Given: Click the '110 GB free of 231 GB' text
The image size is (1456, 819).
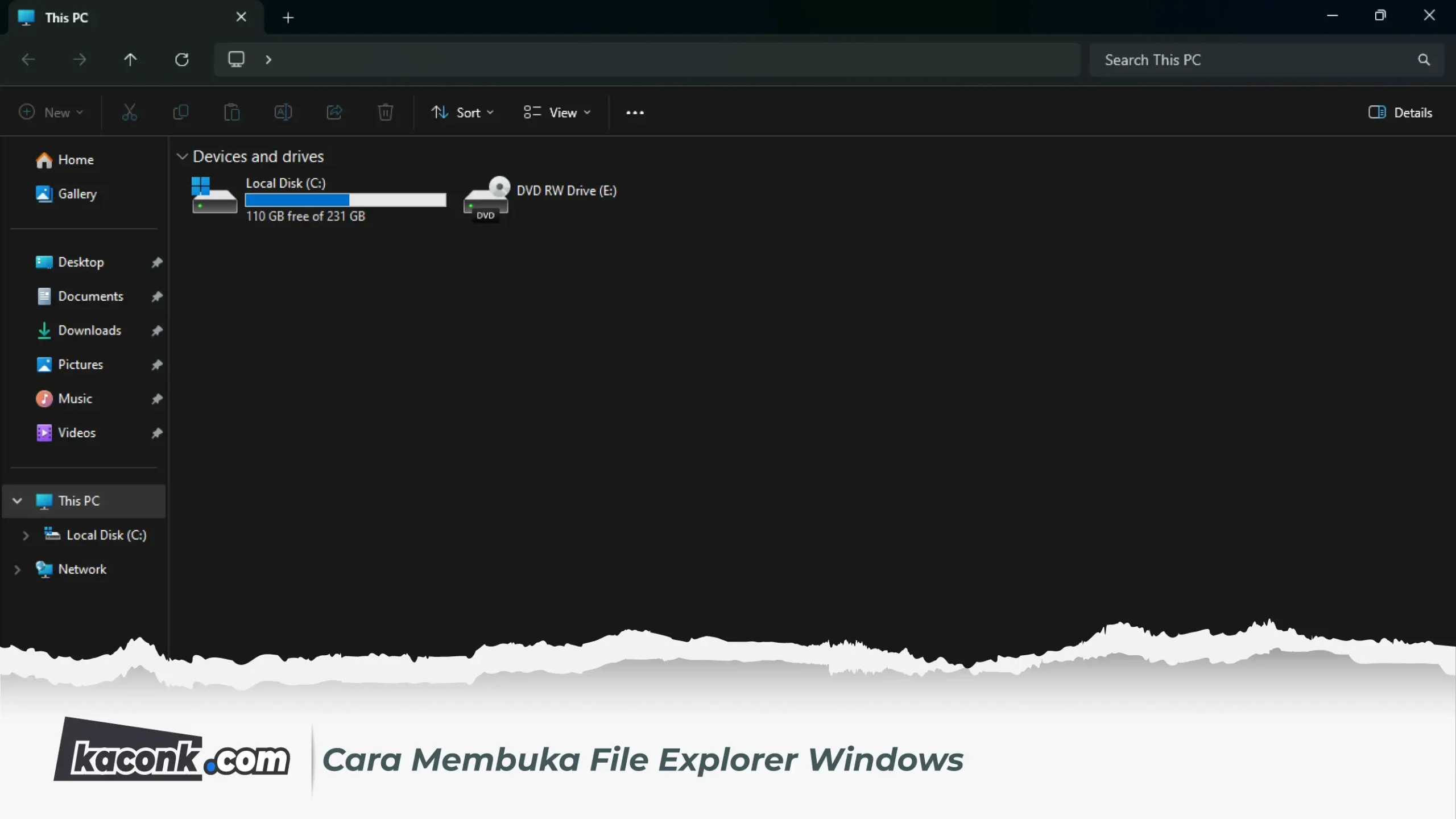Looking at the screenshot, I should [305, 216].
